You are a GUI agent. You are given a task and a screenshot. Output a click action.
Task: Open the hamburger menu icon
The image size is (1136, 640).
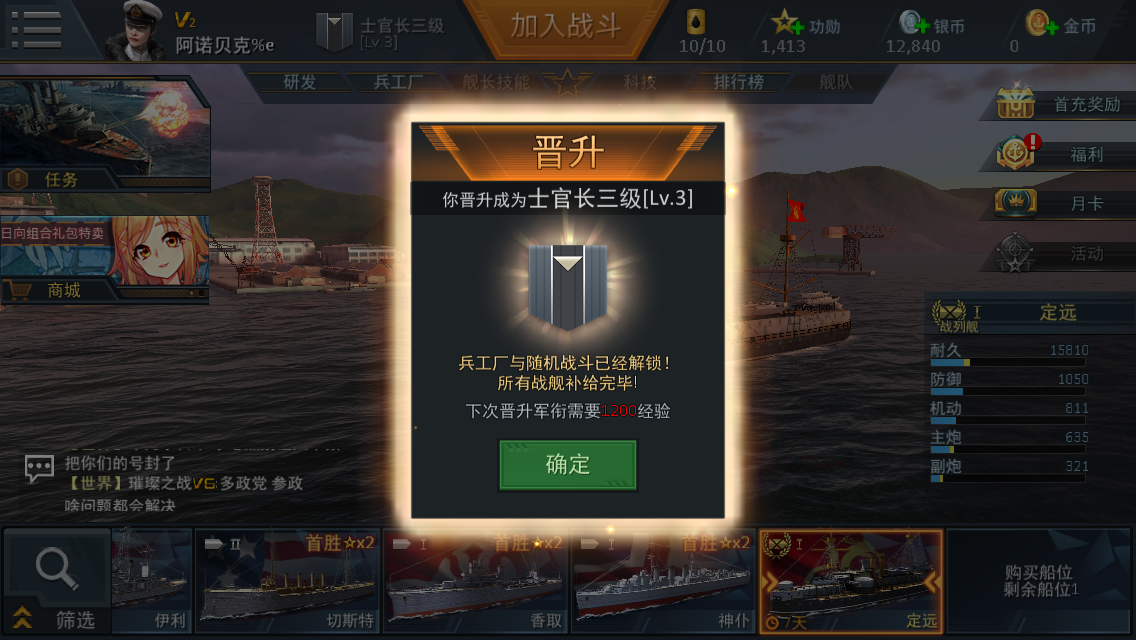36,28
